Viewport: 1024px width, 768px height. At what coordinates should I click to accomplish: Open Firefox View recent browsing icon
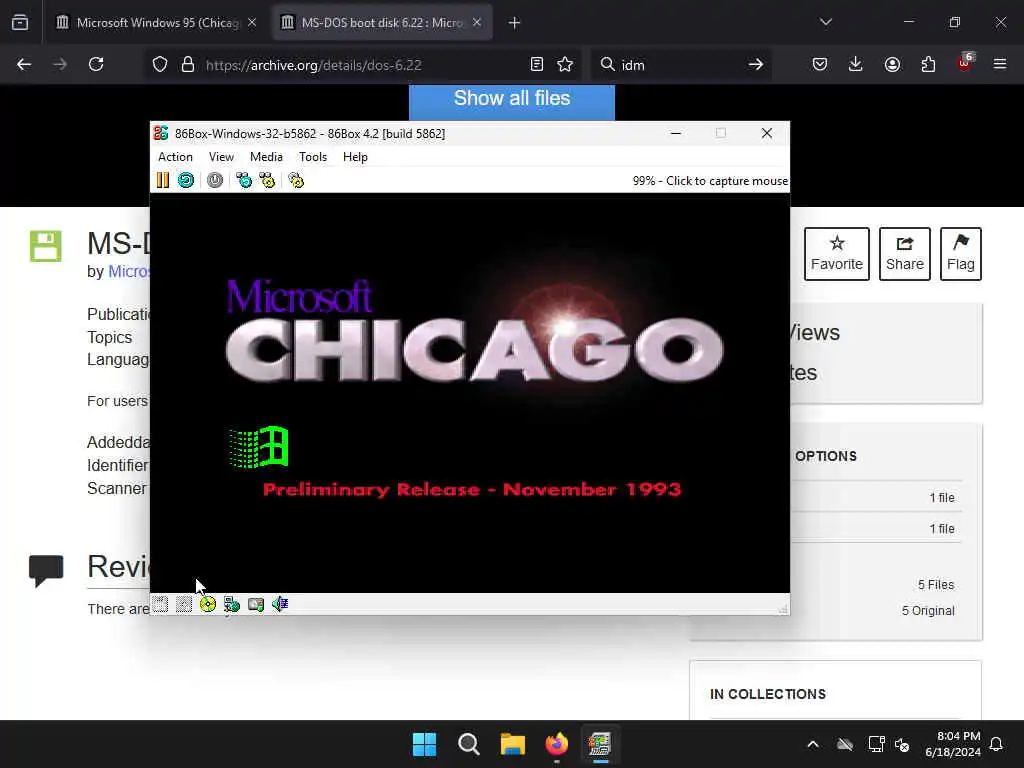click(x=20, y=23)
